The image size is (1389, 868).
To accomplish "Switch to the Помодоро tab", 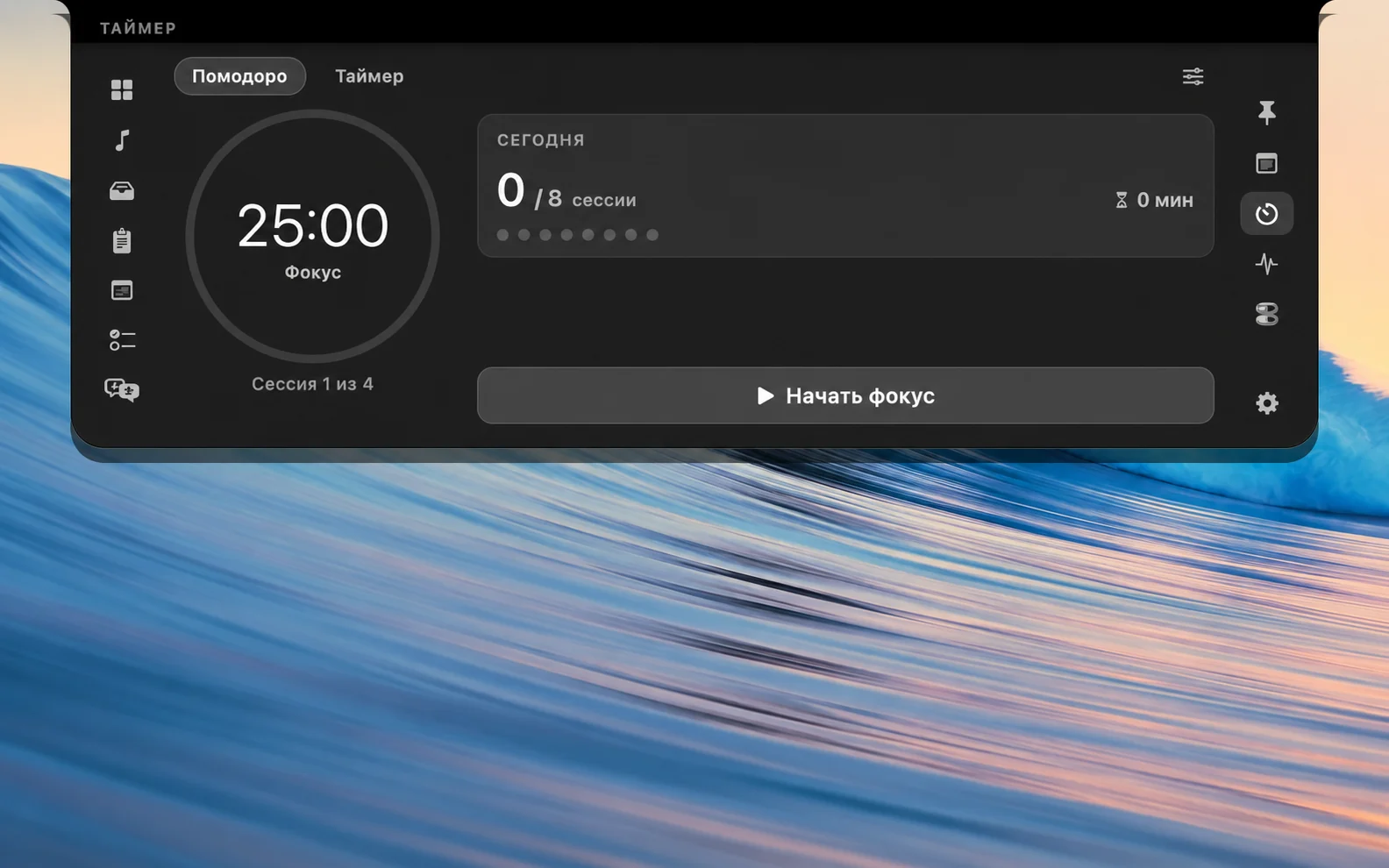I will (x=239, y=76).
